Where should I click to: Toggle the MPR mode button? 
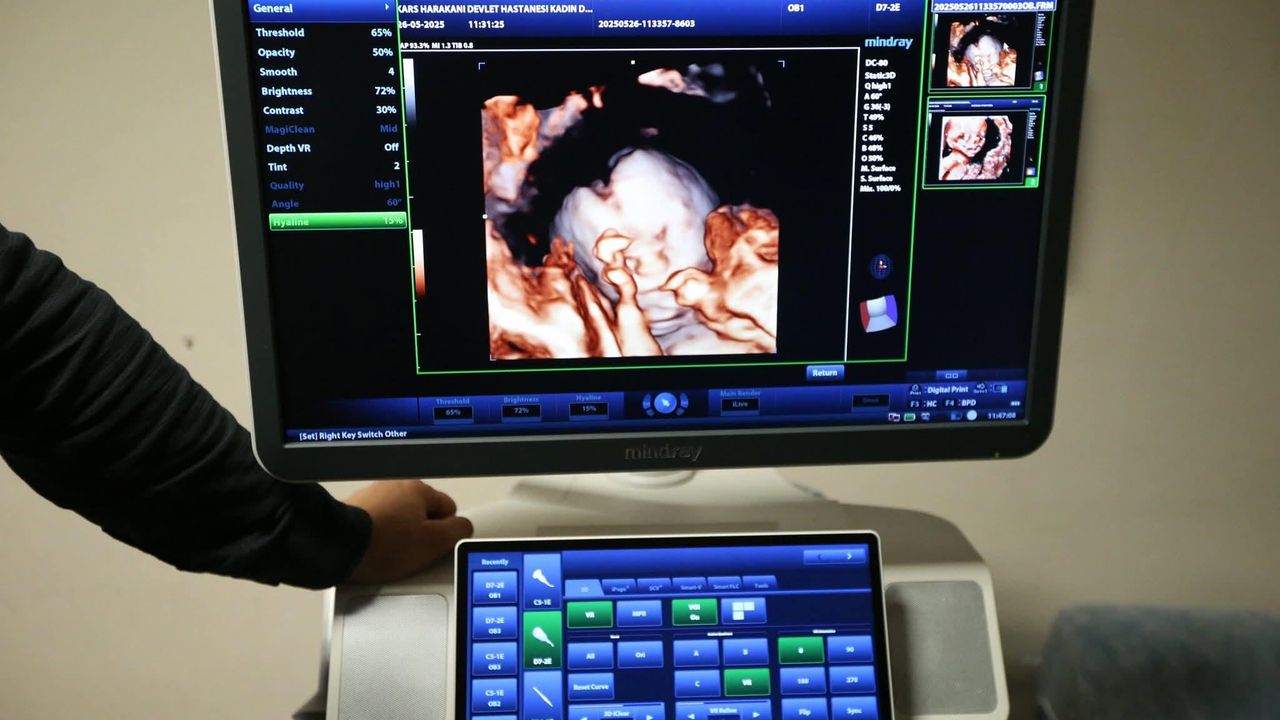point(639,613)
